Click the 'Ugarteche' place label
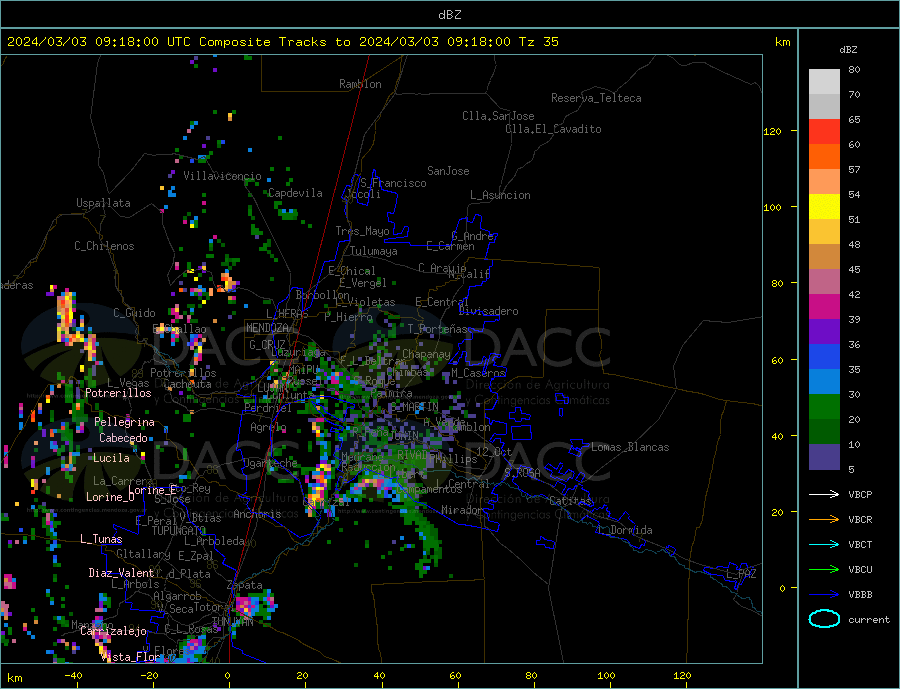Image resolution: width=900 pixels, height=689 pixels. [270, 463]
